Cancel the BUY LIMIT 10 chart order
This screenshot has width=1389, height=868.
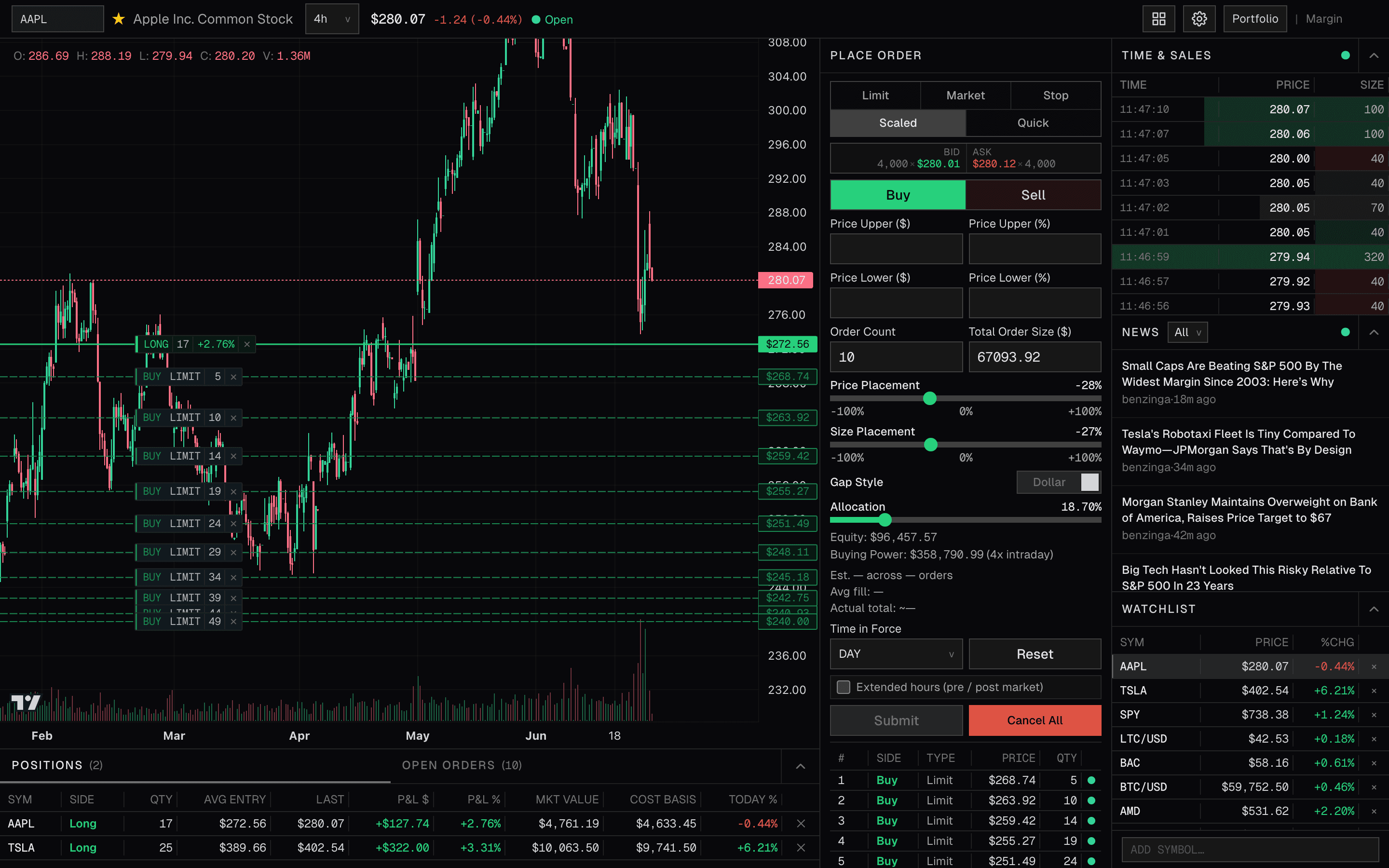pos(233,418)
